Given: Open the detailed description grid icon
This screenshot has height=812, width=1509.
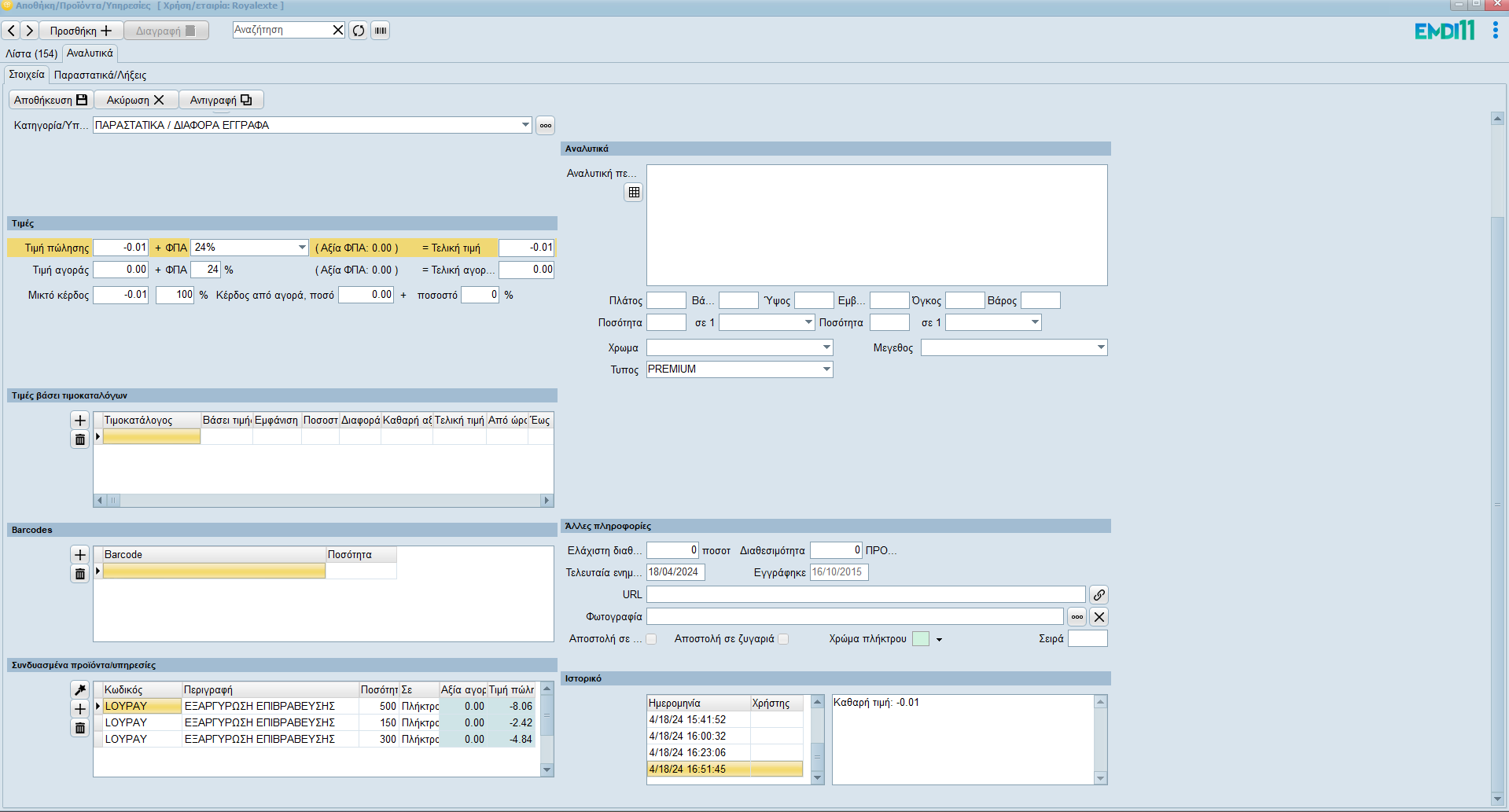Looking at the screenshot, I should click(634, 193).
